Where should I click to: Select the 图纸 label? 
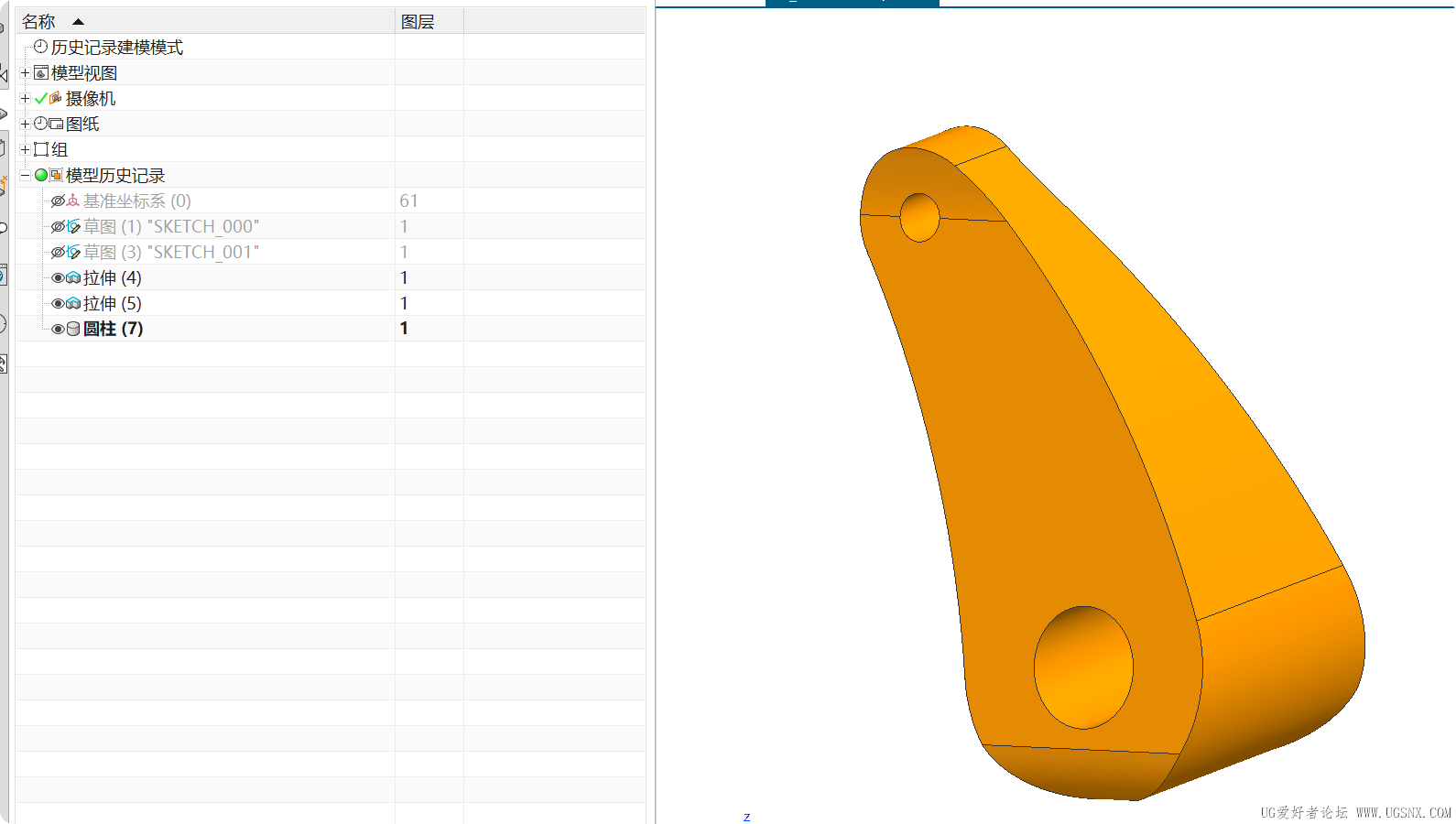(x=82, y=124)
